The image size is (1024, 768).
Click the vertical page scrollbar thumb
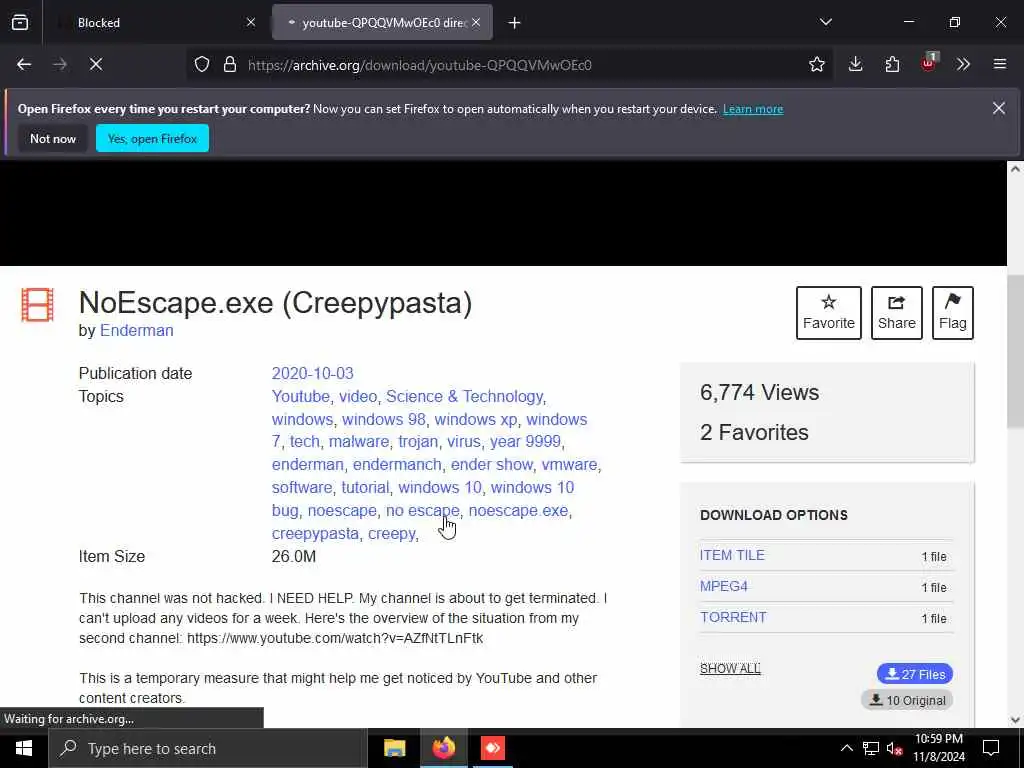coord(1015,351)
